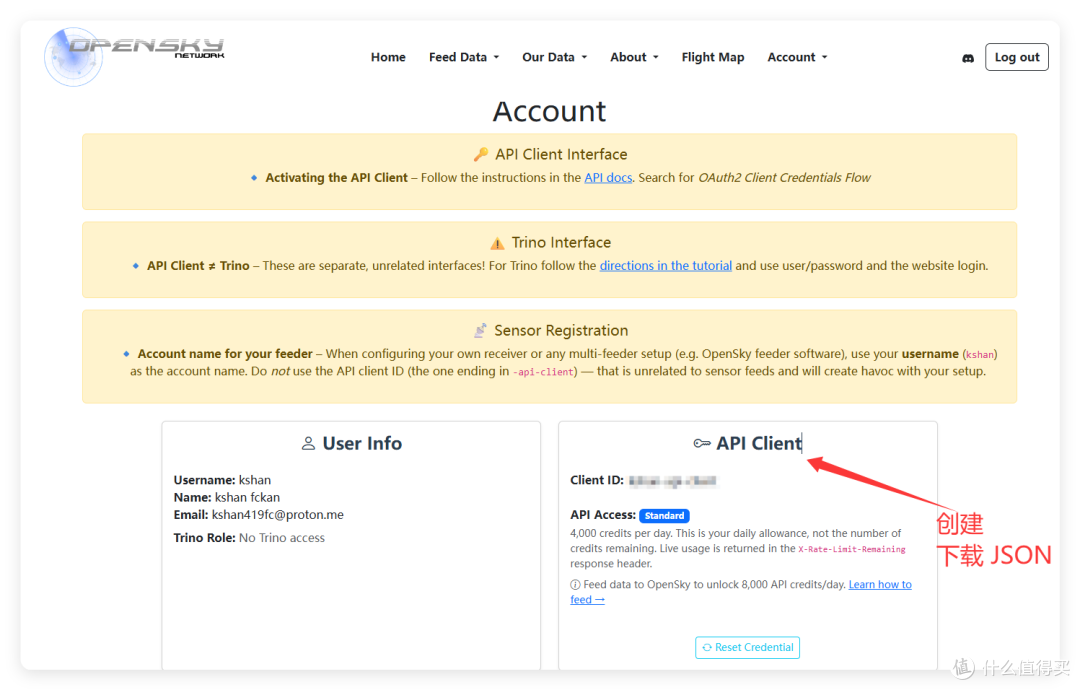Click the API Client panel heading text

point(759,443)
